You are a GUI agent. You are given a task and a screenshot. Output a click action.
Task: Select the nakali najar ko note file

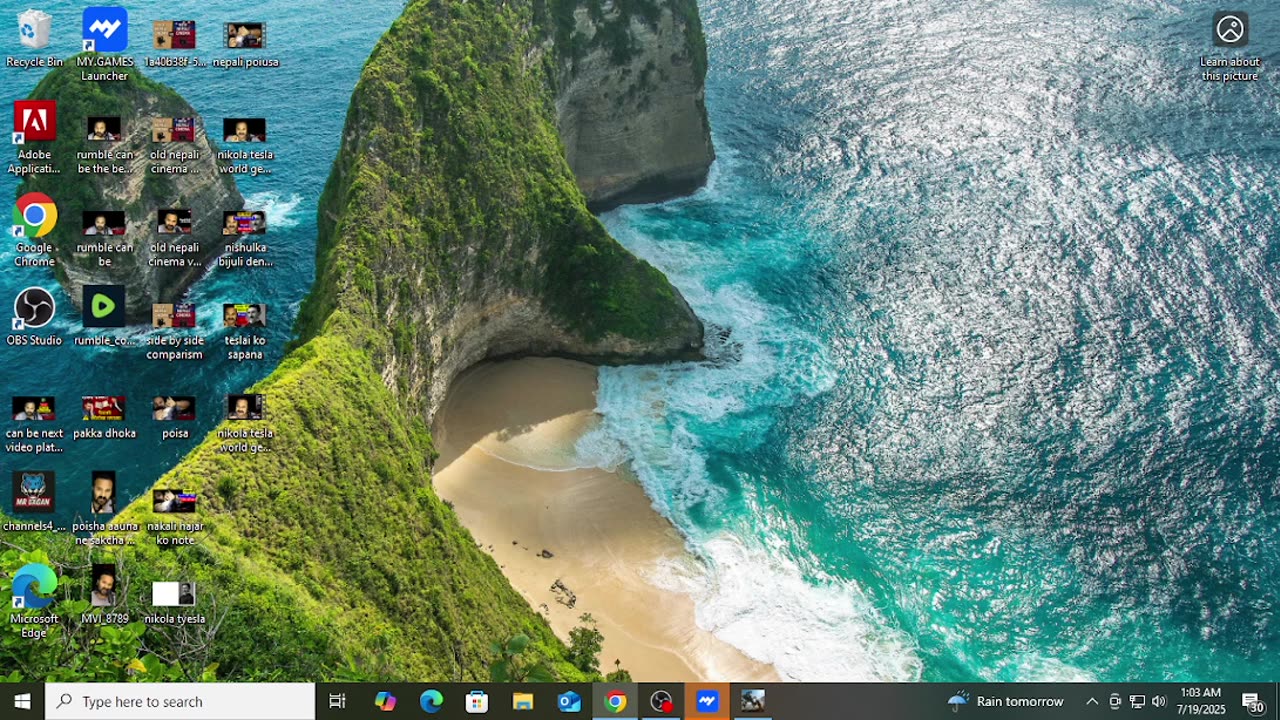pos(174,517)
